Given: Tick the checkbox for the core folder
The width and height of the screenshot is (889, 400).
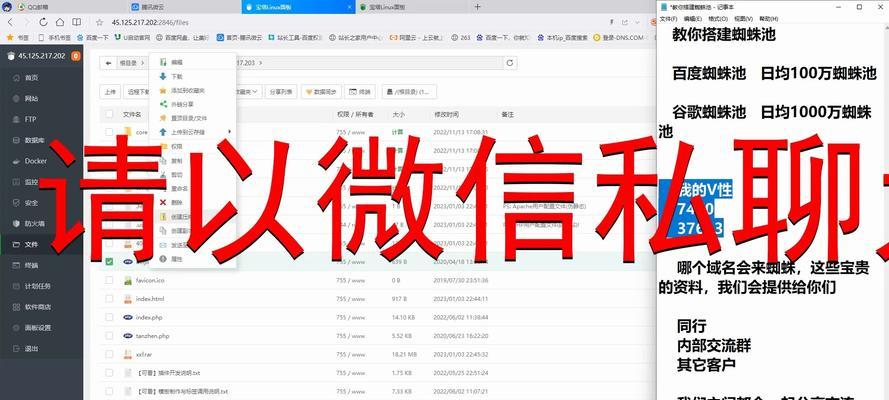Looking at the screenshot, I should [109, 132].
